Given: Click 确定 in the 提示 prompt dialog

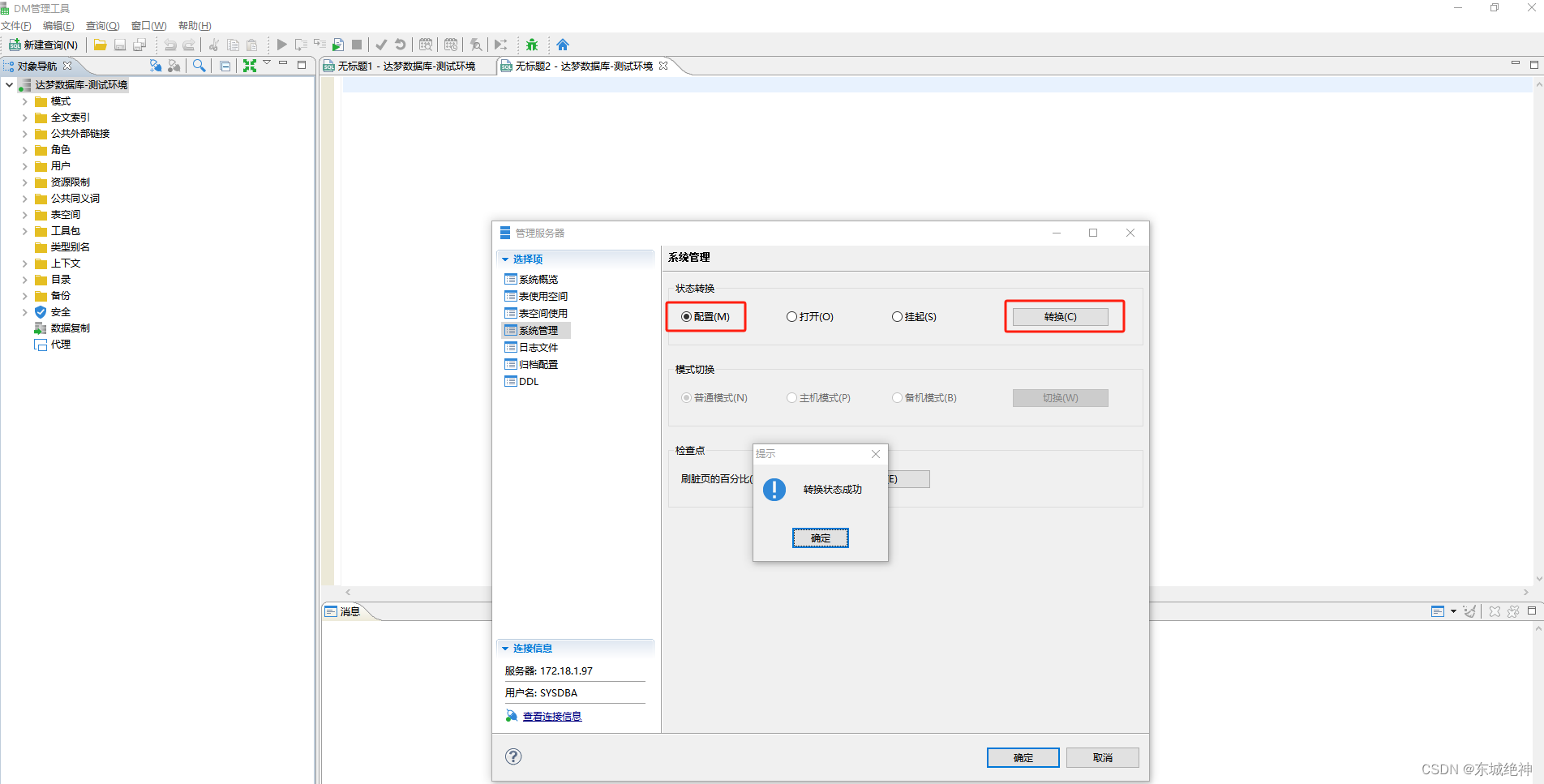Looking at the screenshot, I should pos(820,538).
